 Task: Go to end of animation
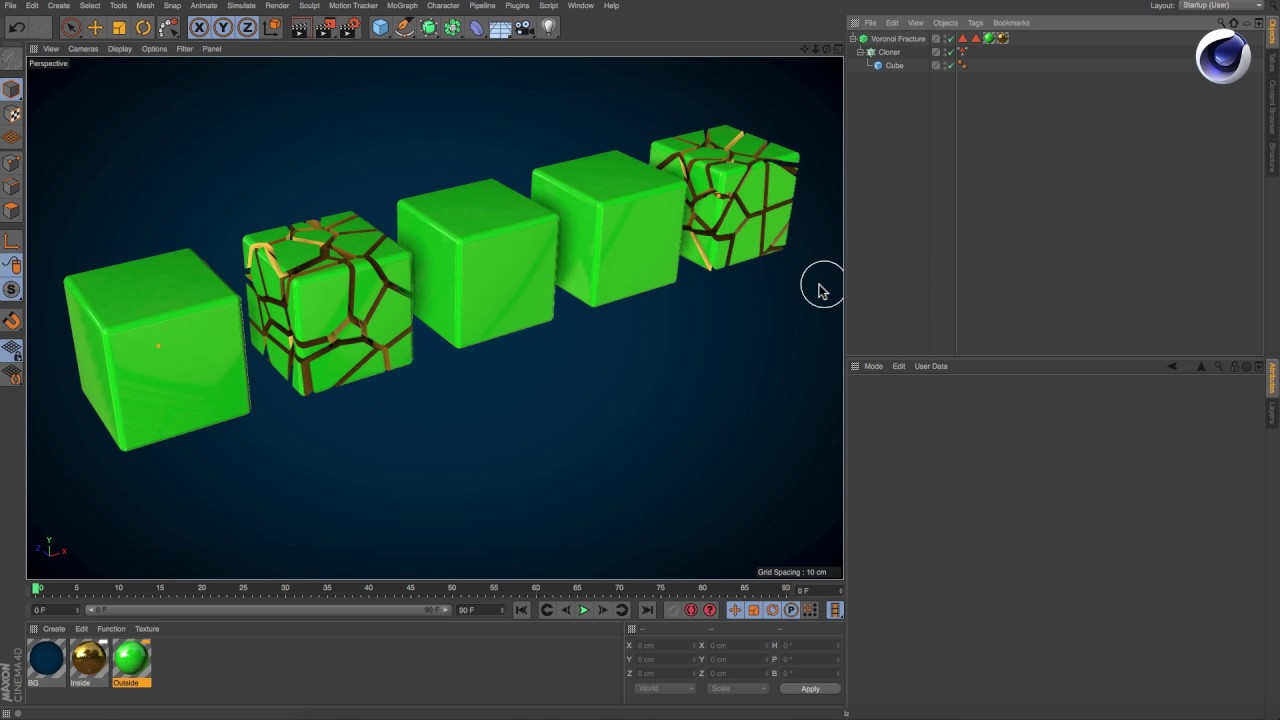[647, 610]
